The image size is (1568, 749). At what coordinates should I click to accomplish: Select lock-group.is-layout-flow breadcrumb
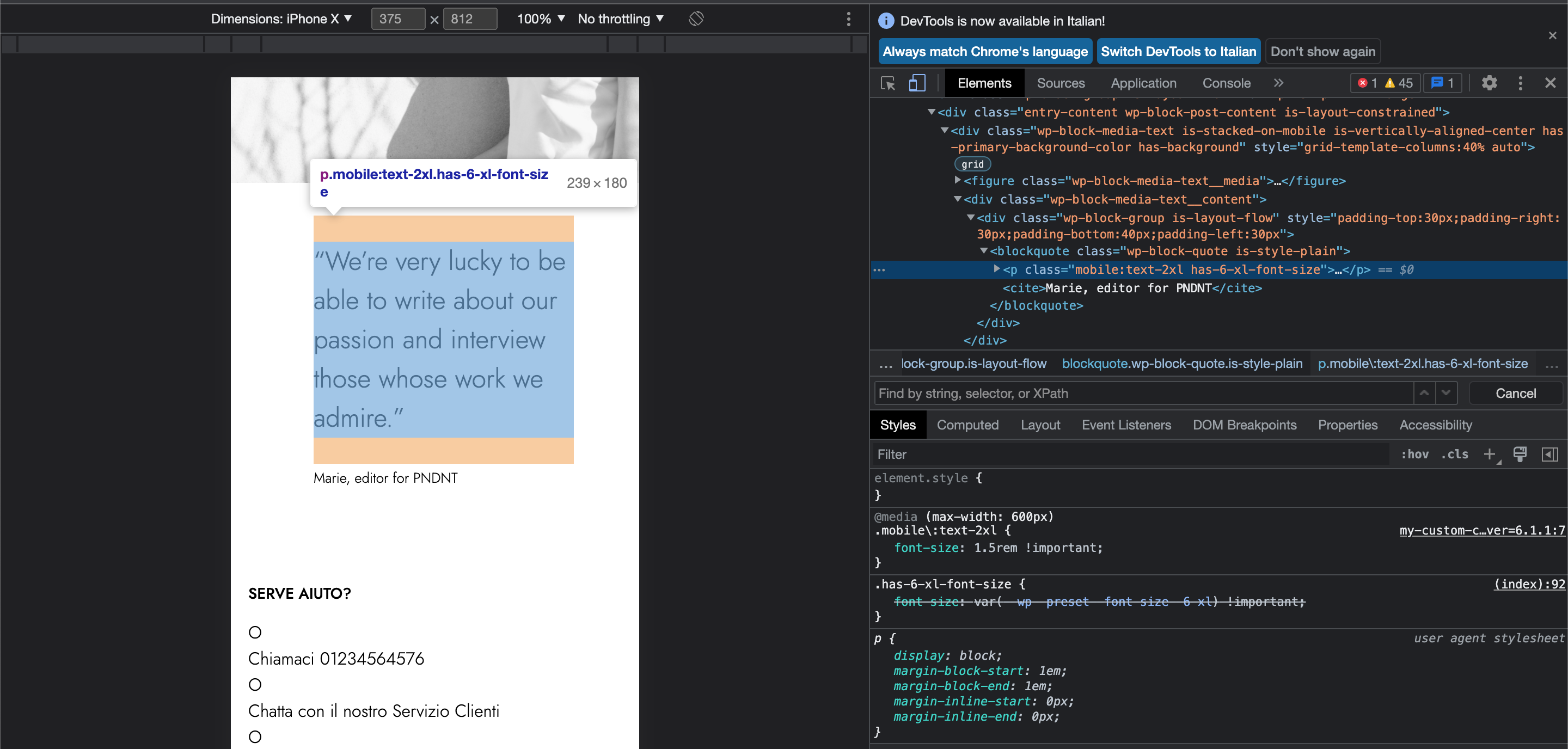973,363
